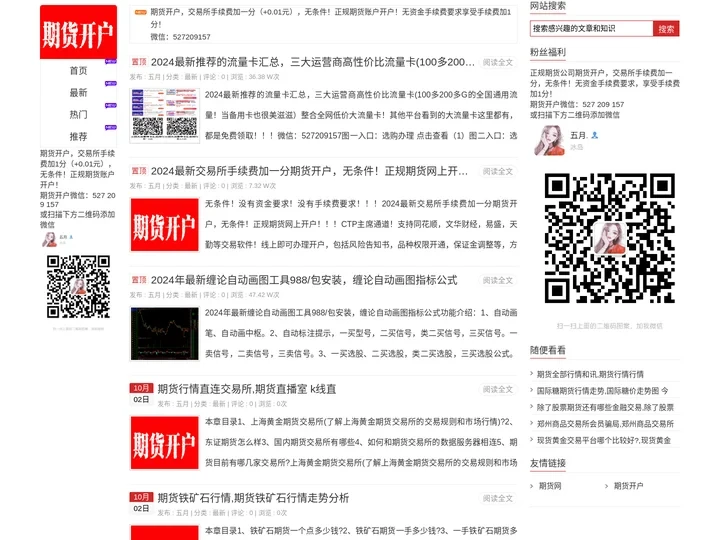The image size is (720, 540).
Task: Click 阅读全文 for 期货行情直连交易所 article
Action: pyautogui.click(x=497, y=389)
